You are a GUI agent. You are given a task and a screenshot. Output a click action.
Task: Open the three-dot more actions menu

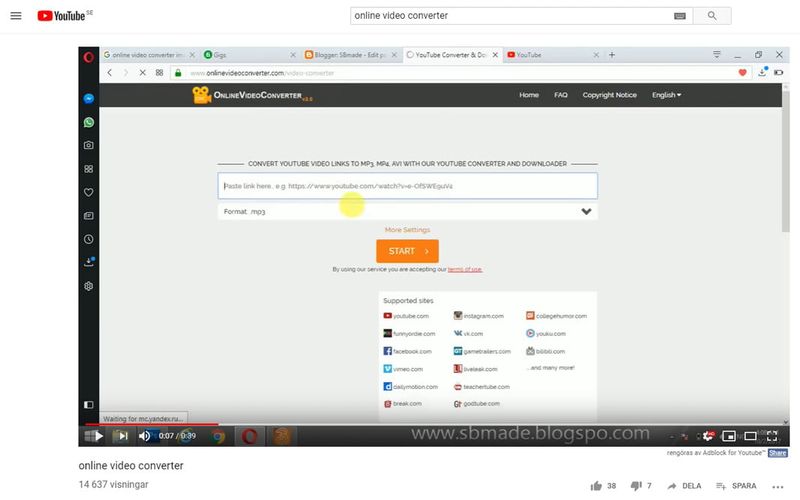point(778,486)
